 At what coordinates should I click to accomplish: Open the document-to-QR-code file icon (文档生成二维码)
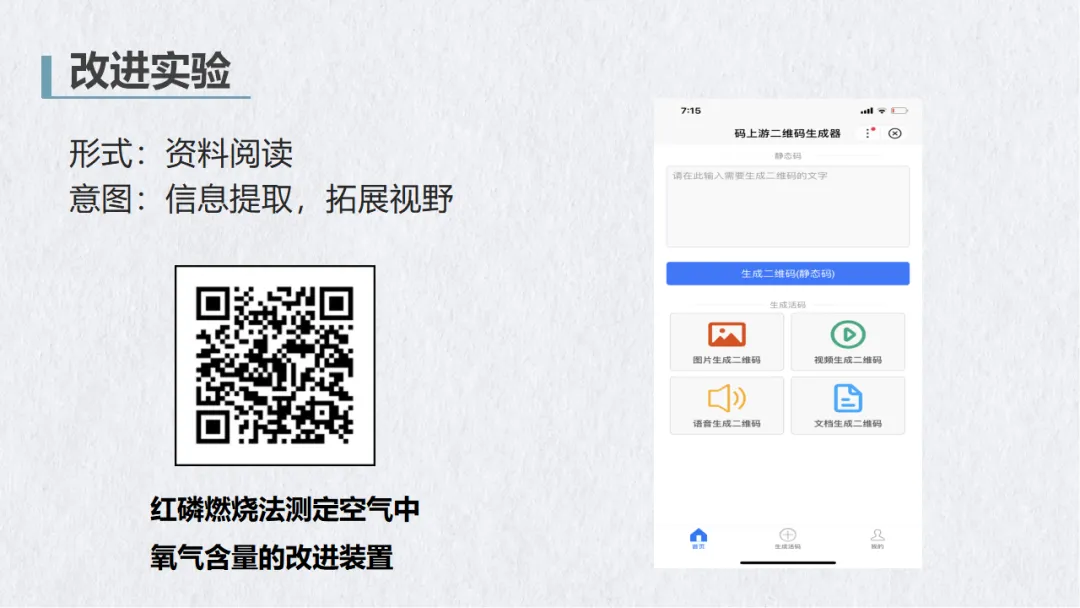click(848, 398)
